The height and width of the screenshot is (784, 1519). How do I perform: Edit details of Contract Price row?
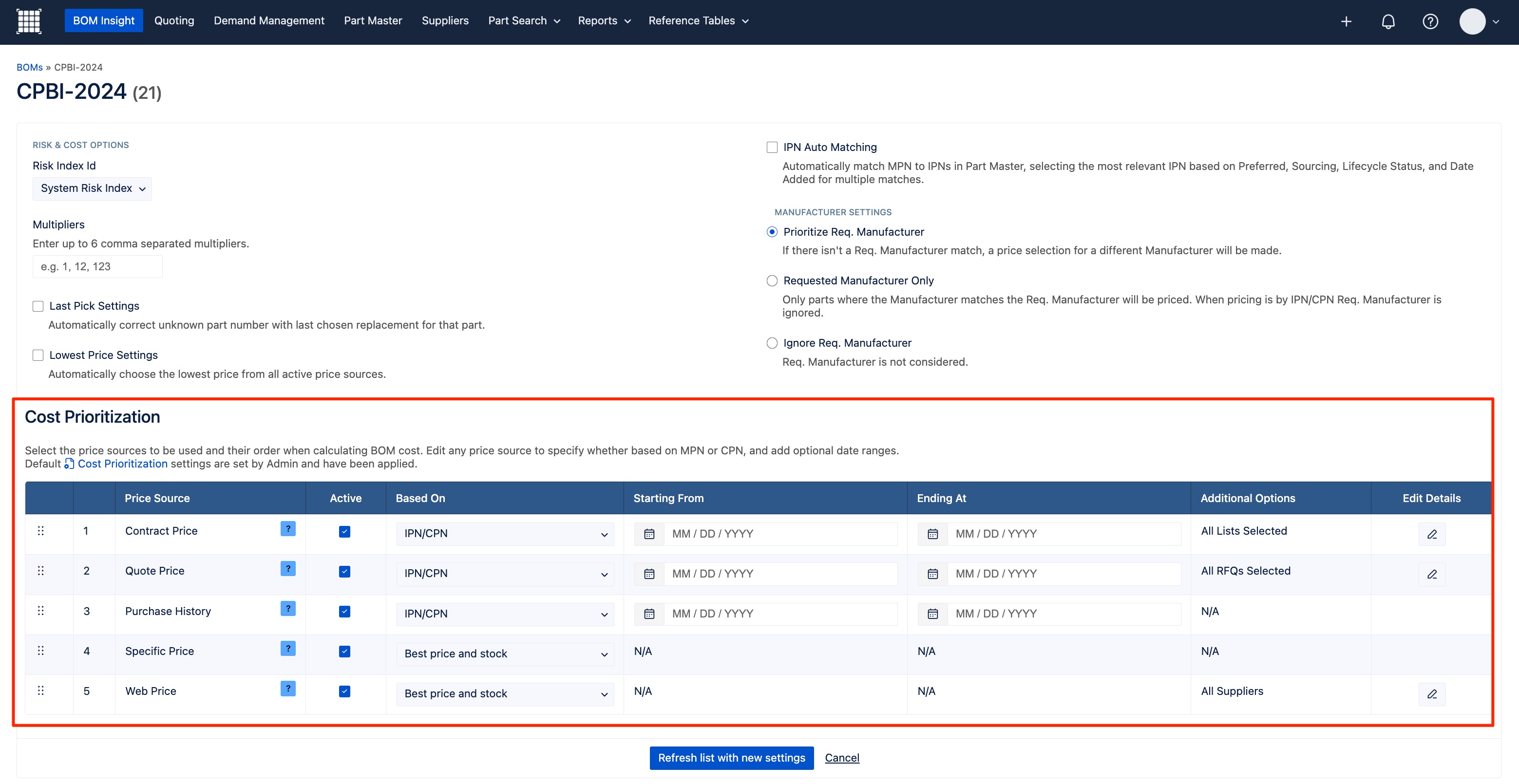[1432, 534]
